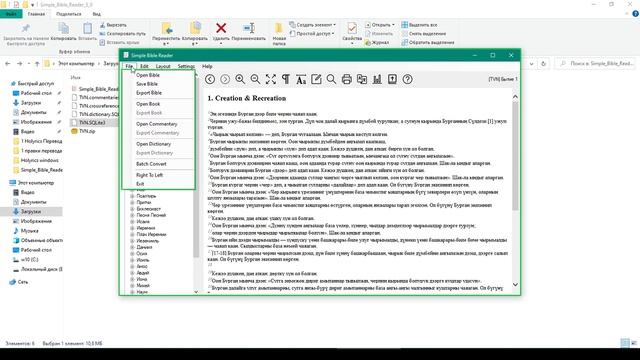Screen dimensions: 640x360
Task: Choose Open Book from File menu
Action: coord(148,104)
